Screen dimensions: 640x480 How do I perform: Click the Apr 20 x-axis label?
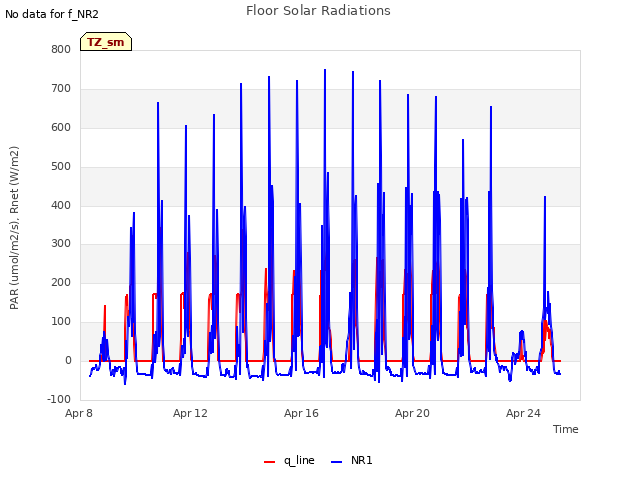click(412, 413)
